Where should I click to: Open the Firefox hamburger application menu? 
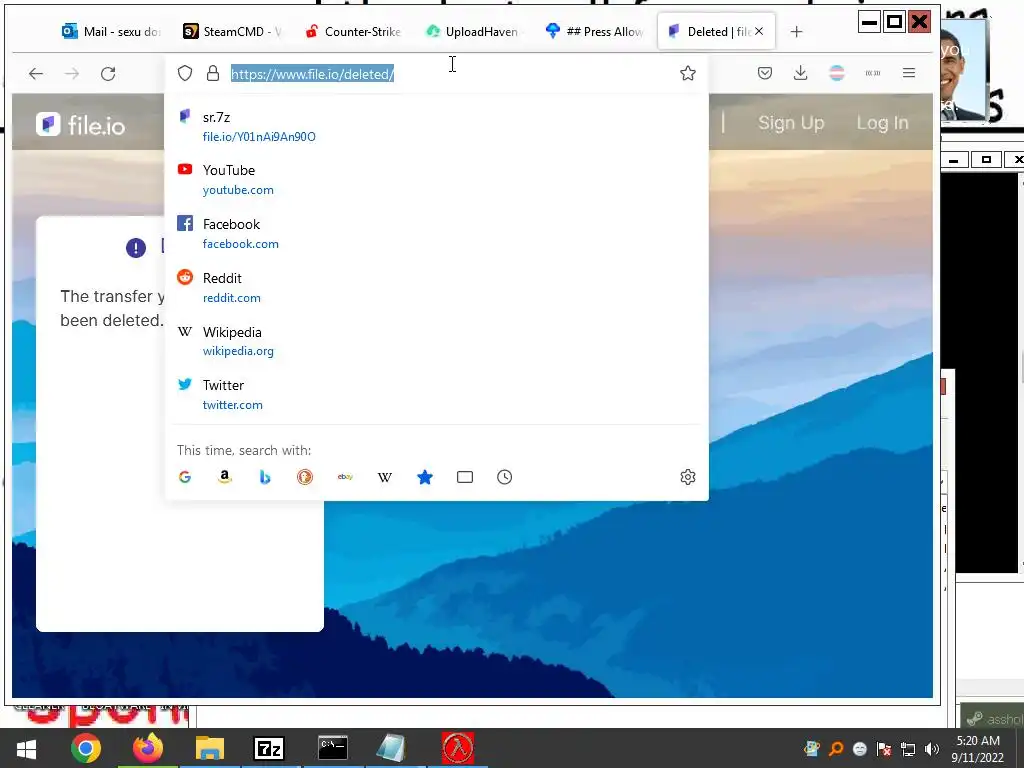tap(909, 73)
